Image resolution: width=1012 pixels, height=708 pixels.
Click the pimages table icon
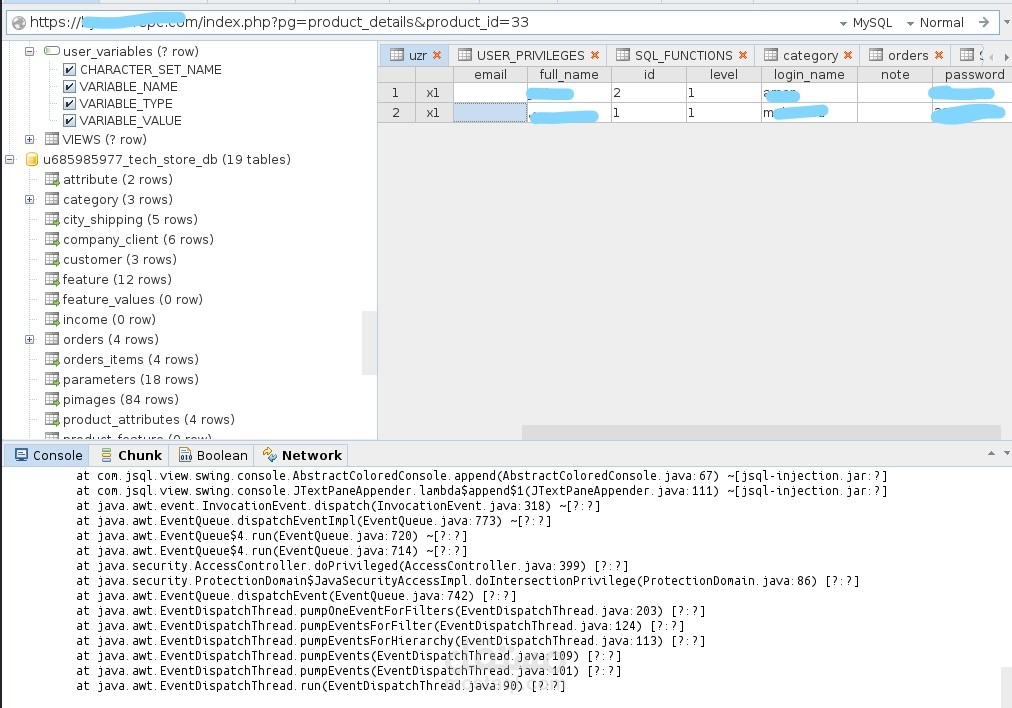click(x=52, y=400)
